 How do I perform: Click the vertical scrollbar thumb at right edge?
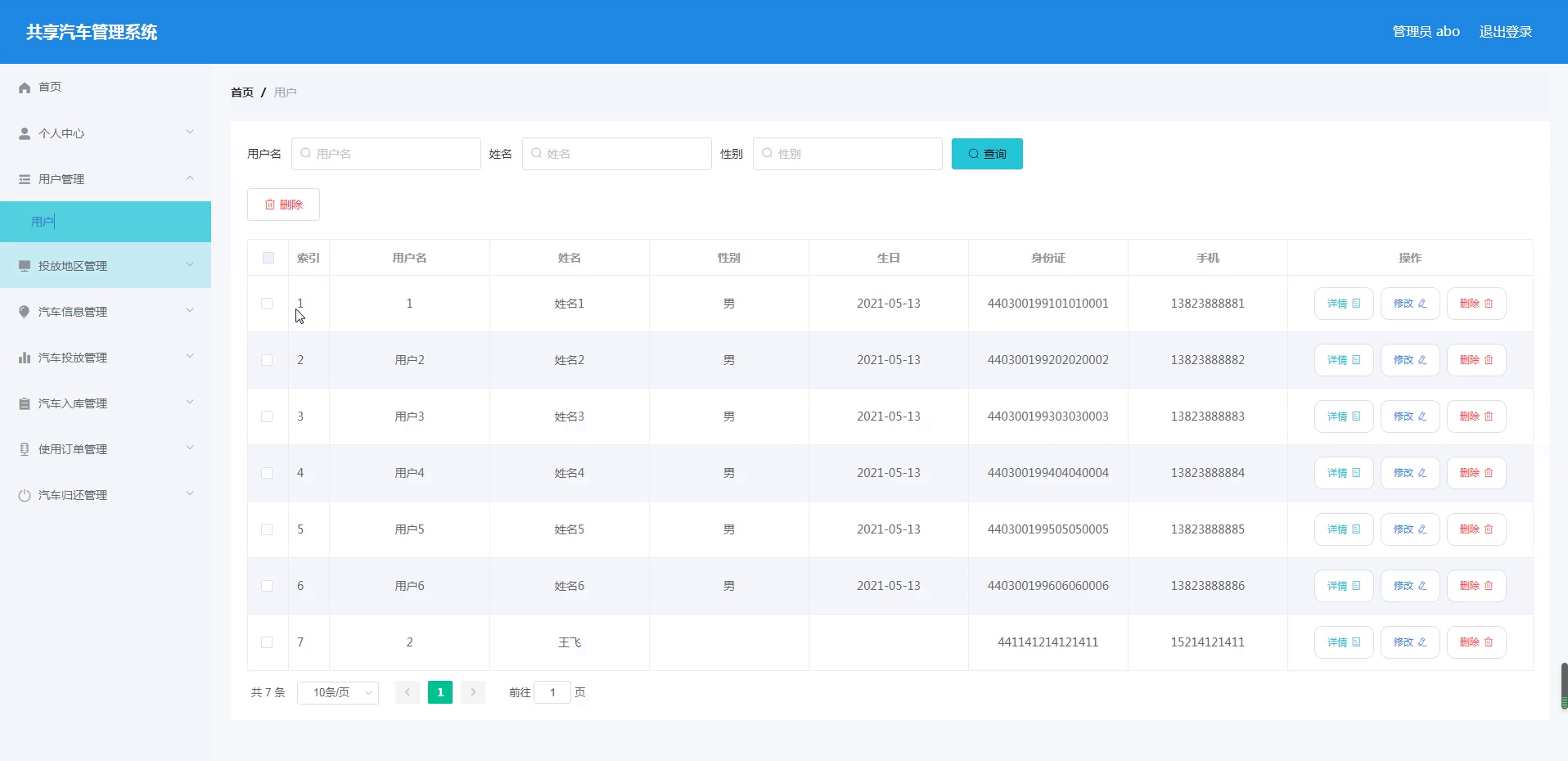[1565, 686]
